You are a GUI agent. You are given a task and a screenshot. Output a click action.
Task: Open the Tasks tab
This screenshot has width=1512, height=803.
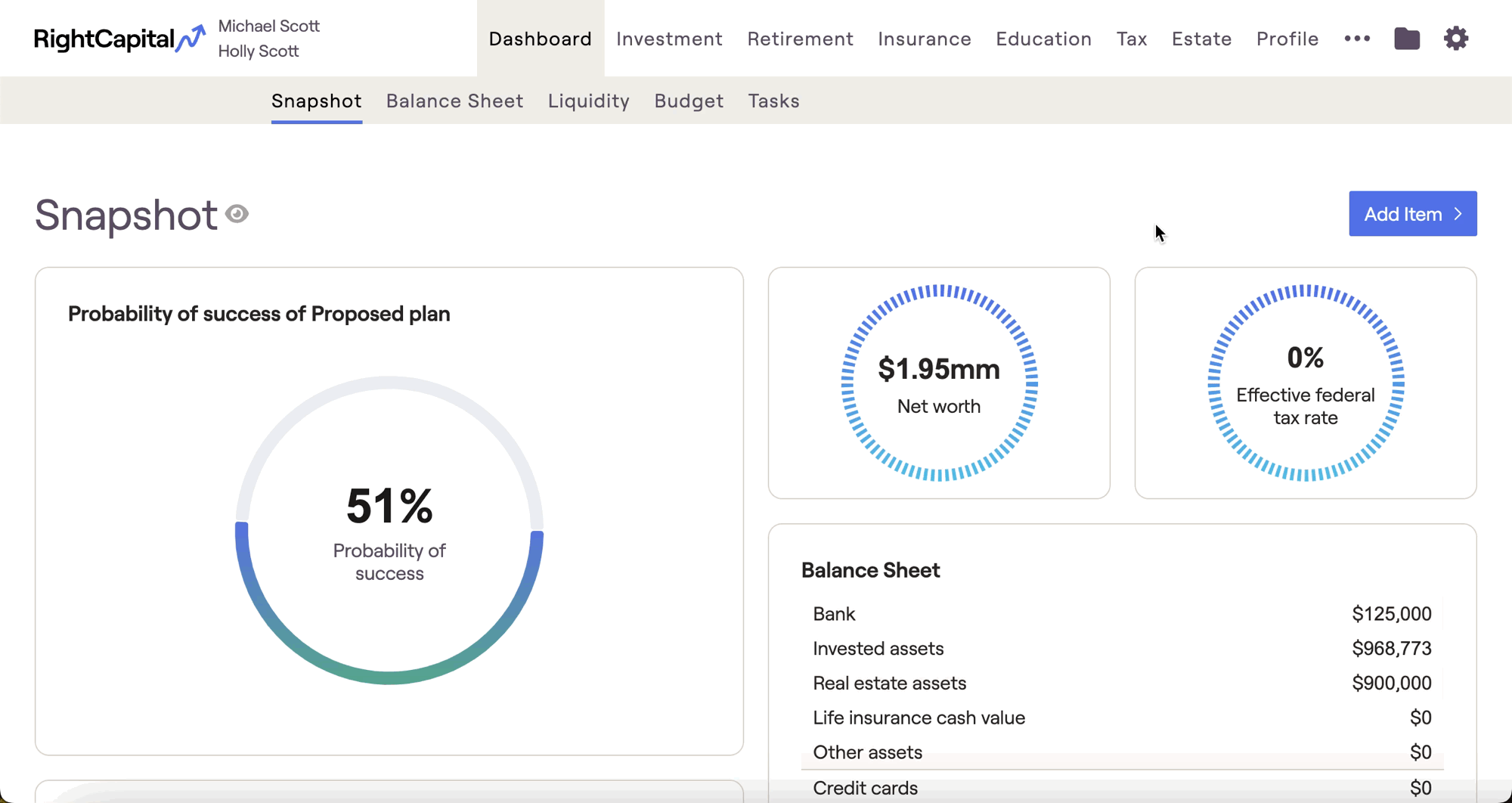[773, 101]
